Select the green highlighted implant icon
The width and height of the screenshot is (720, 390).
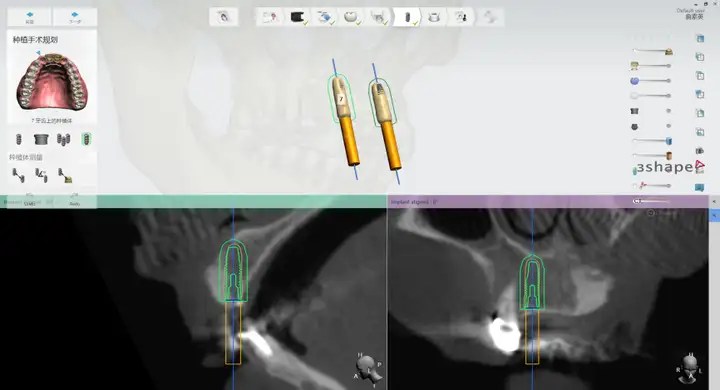(x=86, y=139)
